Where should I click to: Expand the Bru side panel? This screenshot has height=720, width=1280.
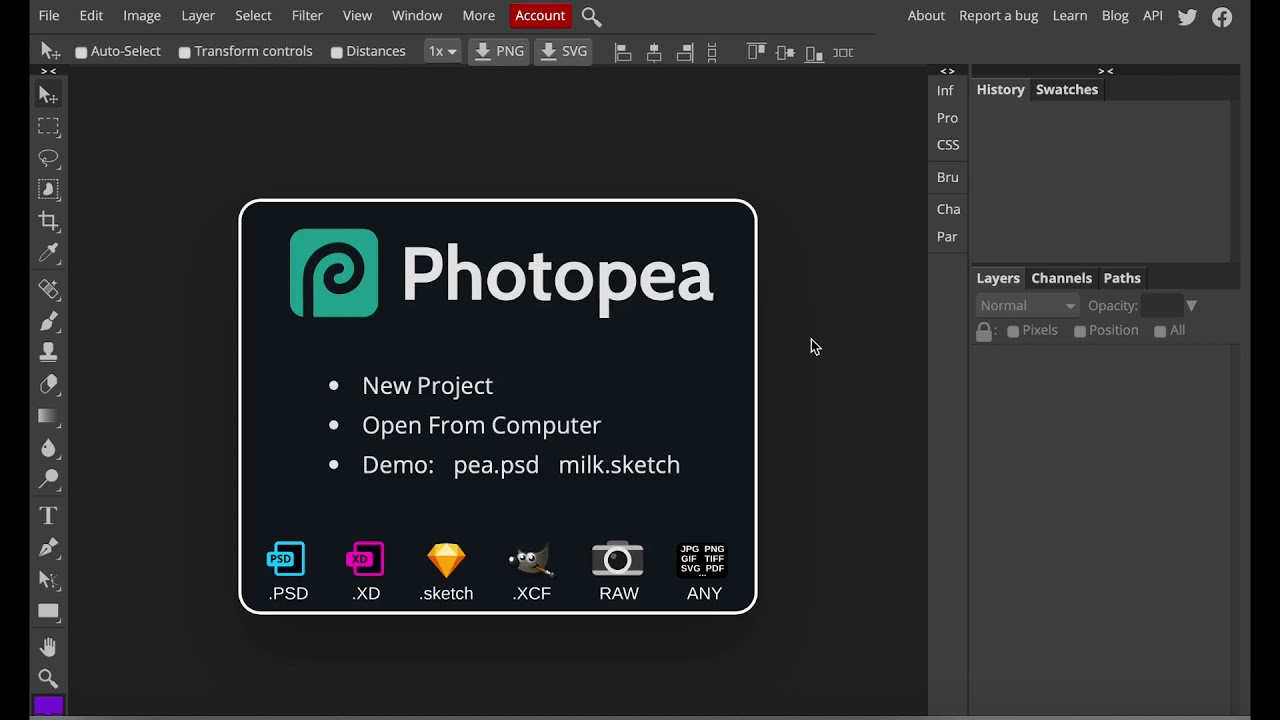tap(947, 177)
